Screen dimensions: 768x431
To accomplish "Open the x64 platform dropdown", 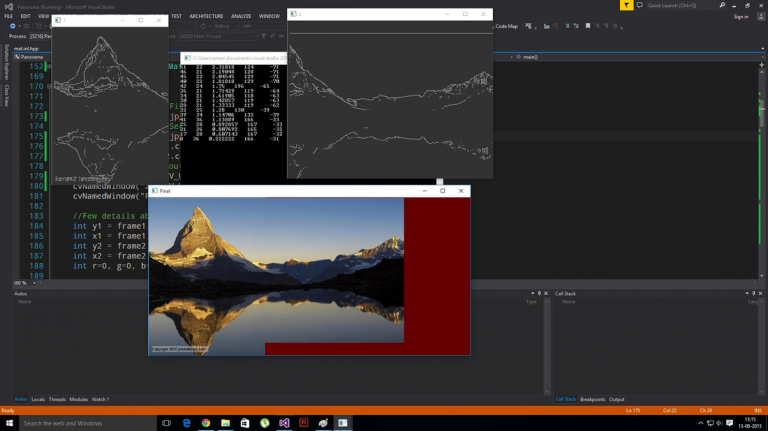I will pos(263,26).
